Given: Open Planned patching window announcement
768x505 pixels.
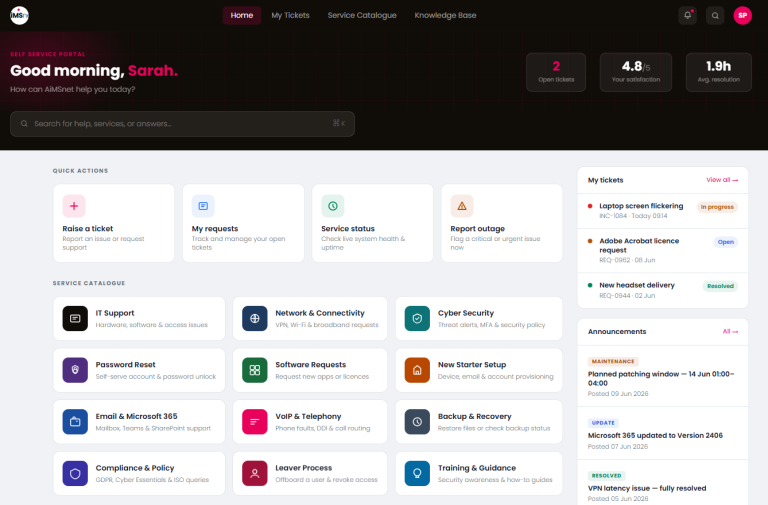Looking at the screenshot, I should tap(663, 376).
